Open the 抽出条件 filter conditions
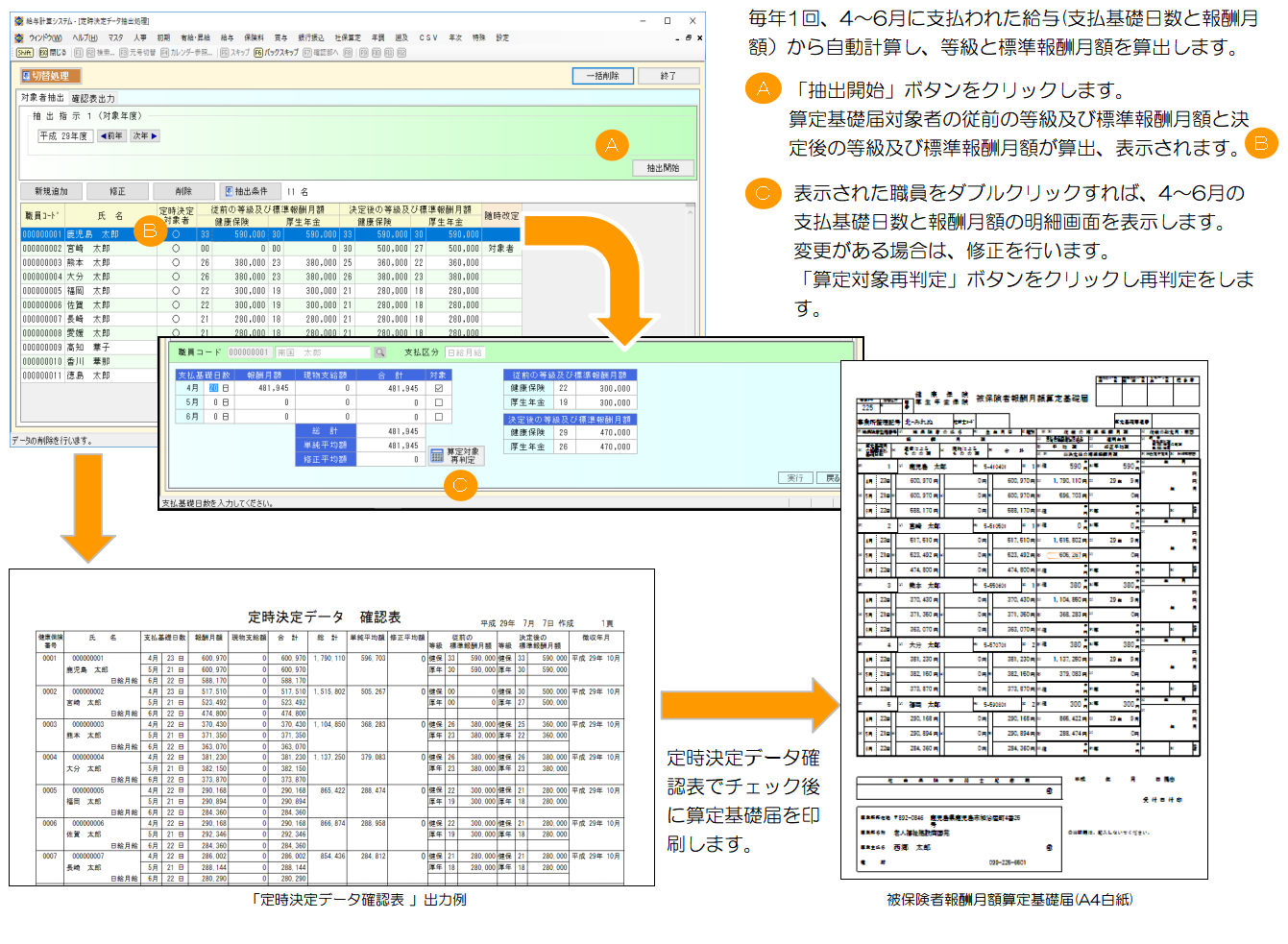Screen dimensions: 1288x944 [245, 191]
